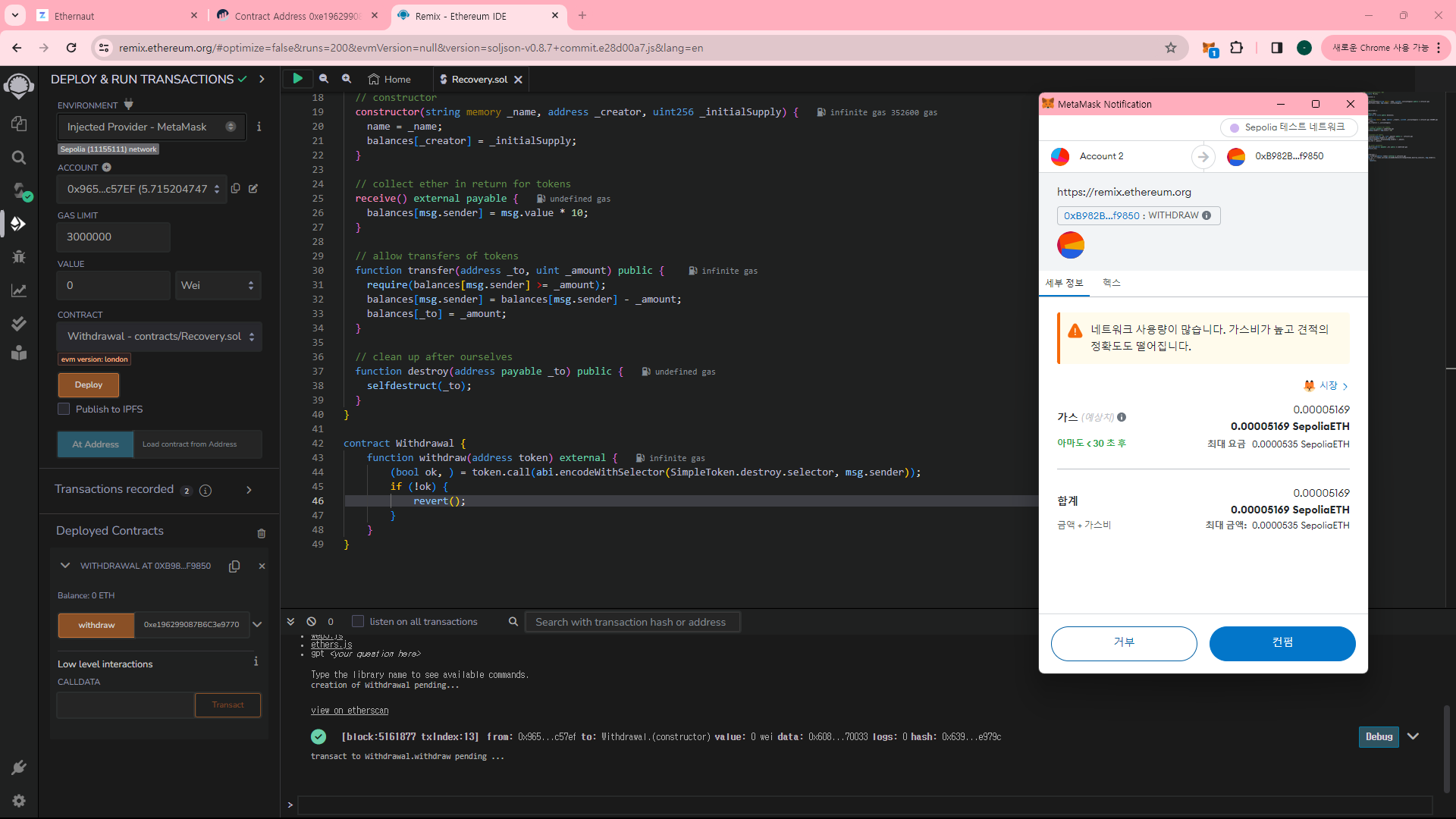Click terminal transaction search field

click(632, 622)
